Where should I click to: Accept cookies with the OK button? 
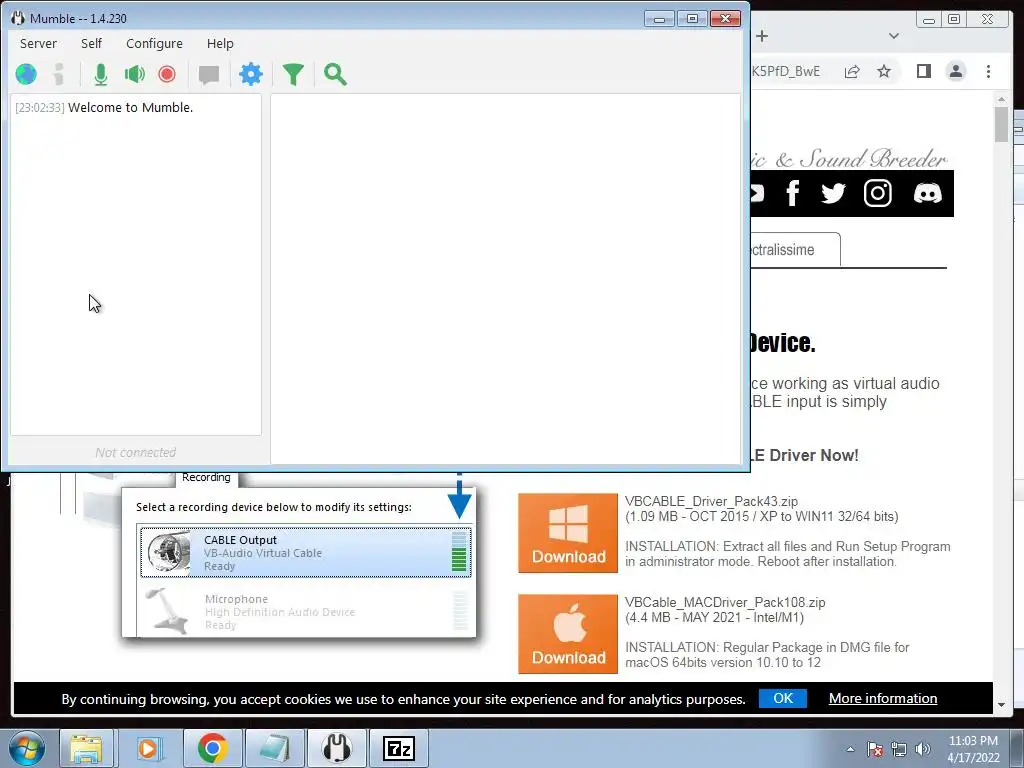pyautogui.click(x=782, y=698)
